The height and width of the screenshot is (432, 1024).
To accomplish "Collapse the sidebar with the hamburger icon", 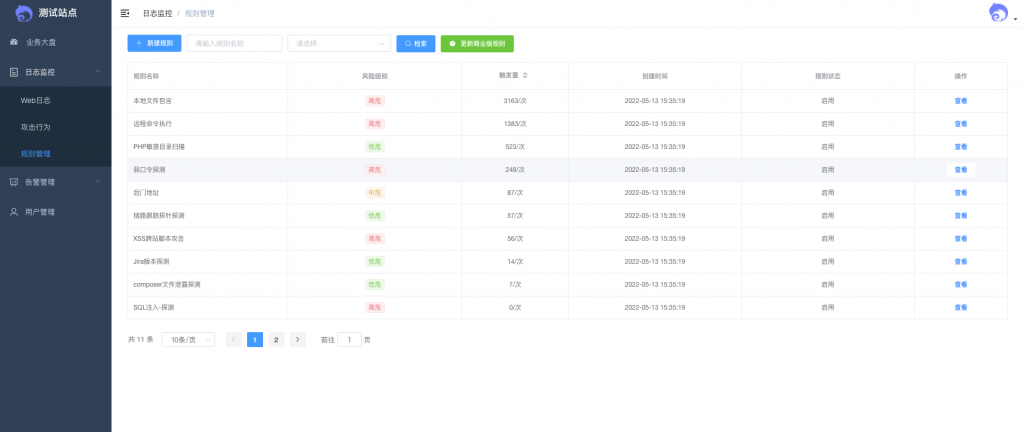I will coord(125,13).
